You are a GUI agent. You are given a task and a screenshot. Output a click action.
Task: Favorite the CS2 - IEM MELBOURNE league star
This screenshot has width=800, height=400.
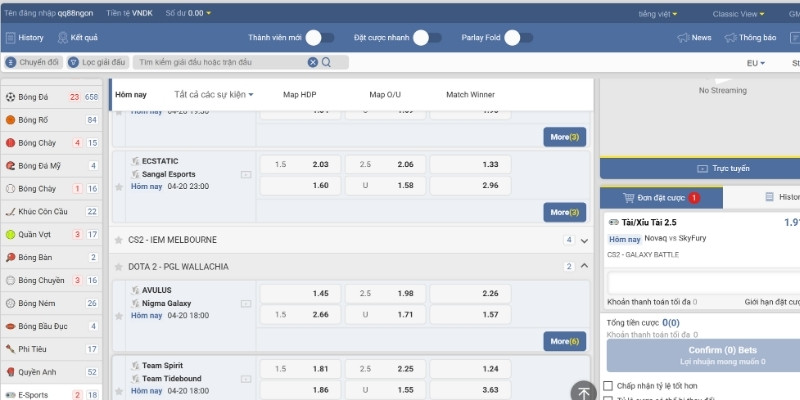pos(118,240)
